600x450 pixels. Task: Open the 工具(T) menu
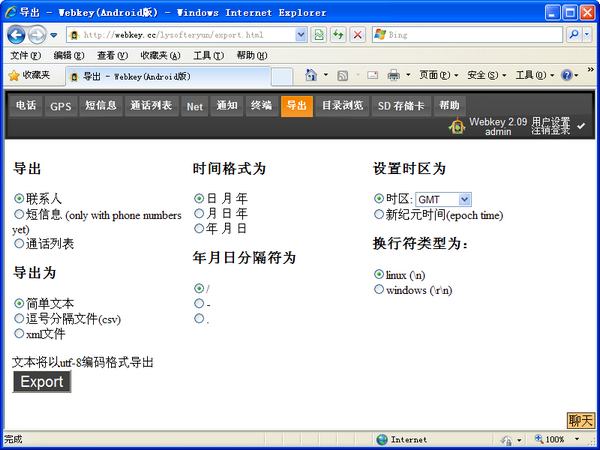208,55
